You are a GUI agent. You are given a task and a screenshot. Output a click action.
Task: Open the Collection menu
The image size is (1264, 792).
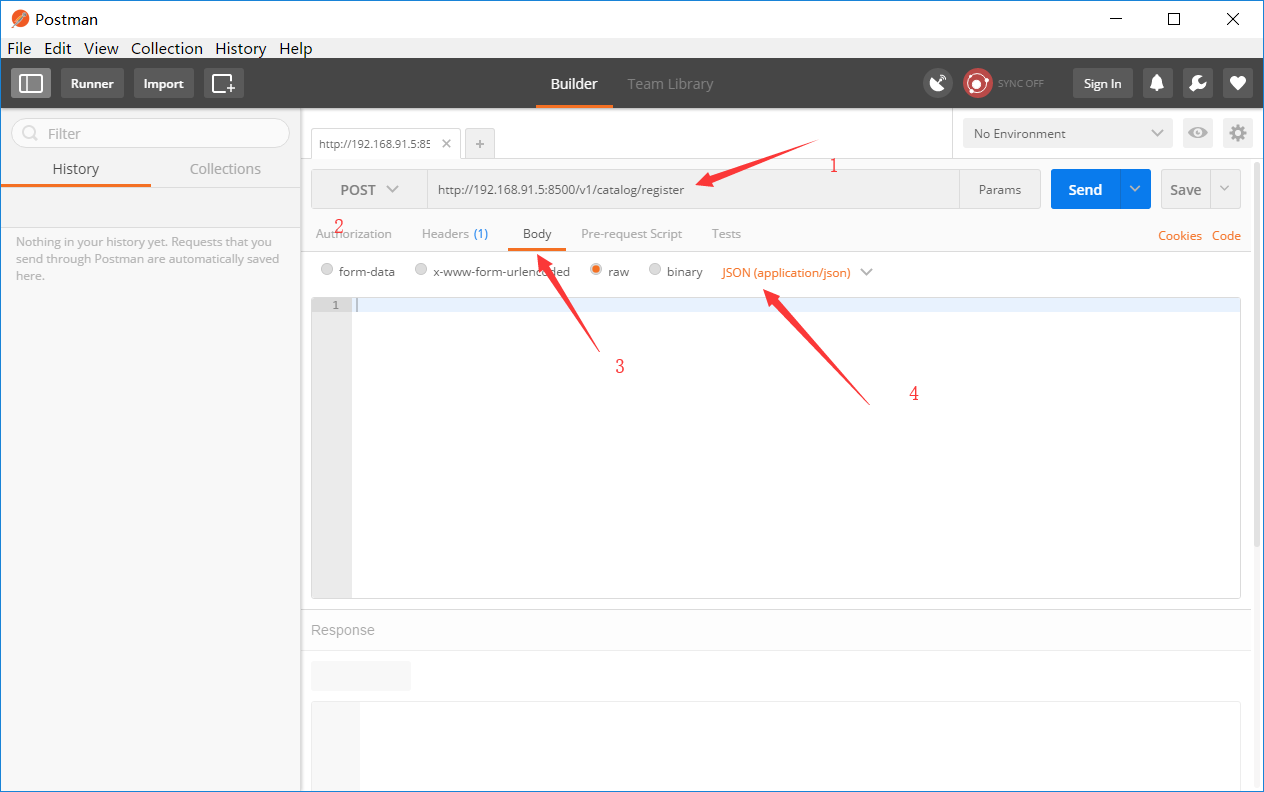[167, 48]
